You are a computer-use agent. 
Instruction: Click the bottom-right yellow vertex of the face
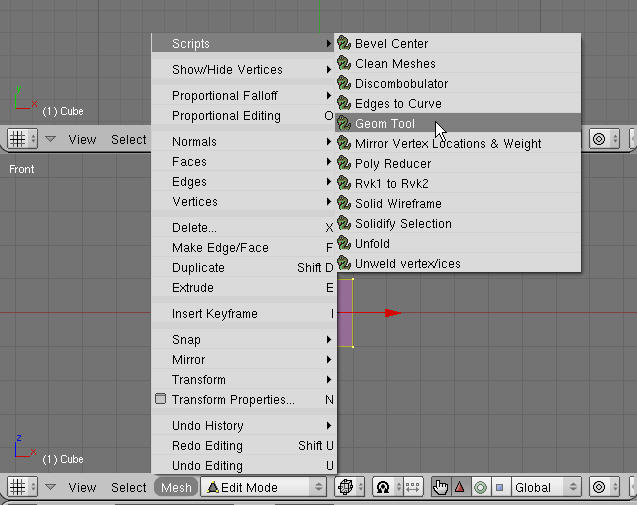[x=353, y=347]
